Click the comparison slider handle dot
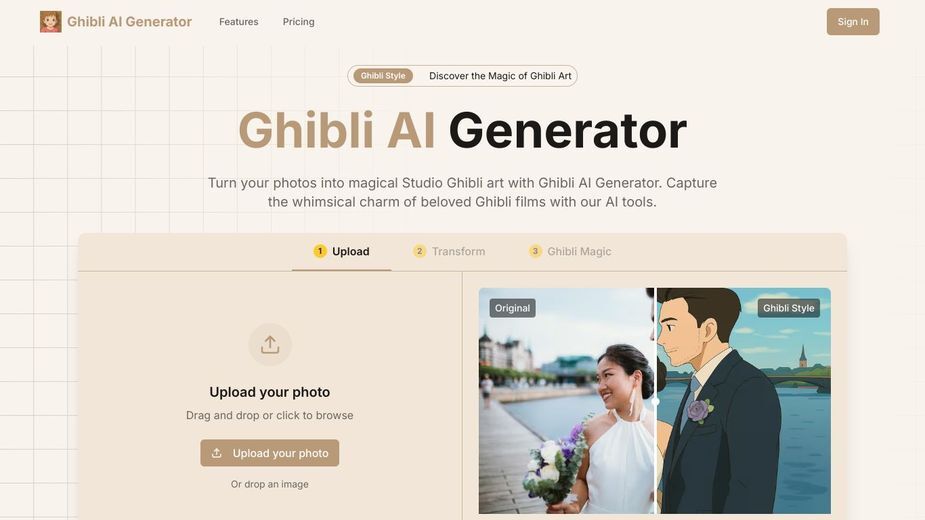Viewport: 925px width, 520px height. click(x=655, y=401)
